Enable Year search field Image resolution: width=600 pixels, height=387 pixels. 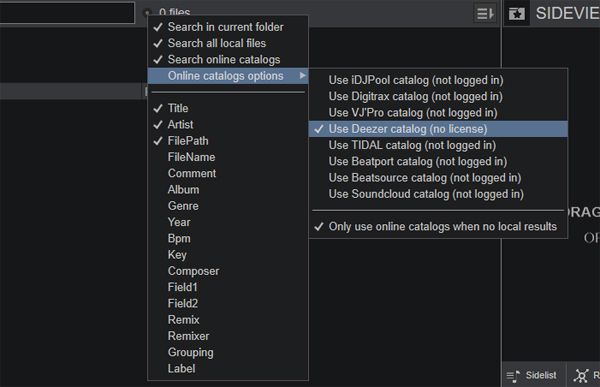click(228, 222)
